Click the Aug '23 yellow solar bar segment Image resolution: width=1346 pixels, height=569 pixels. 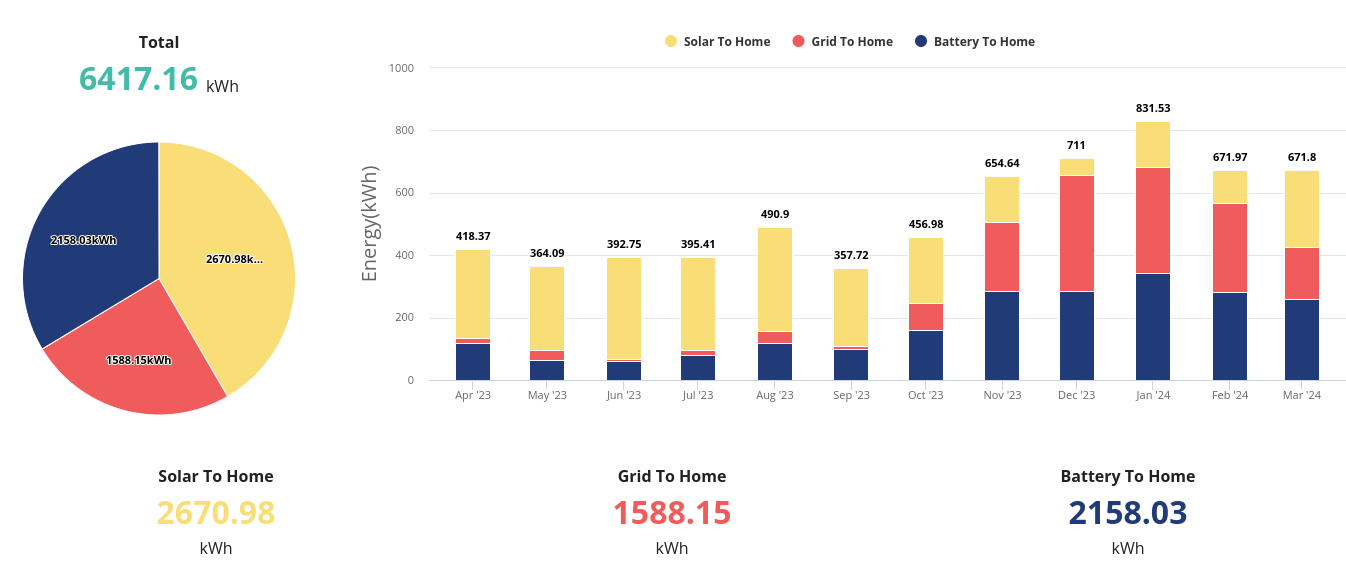[775, 280]
